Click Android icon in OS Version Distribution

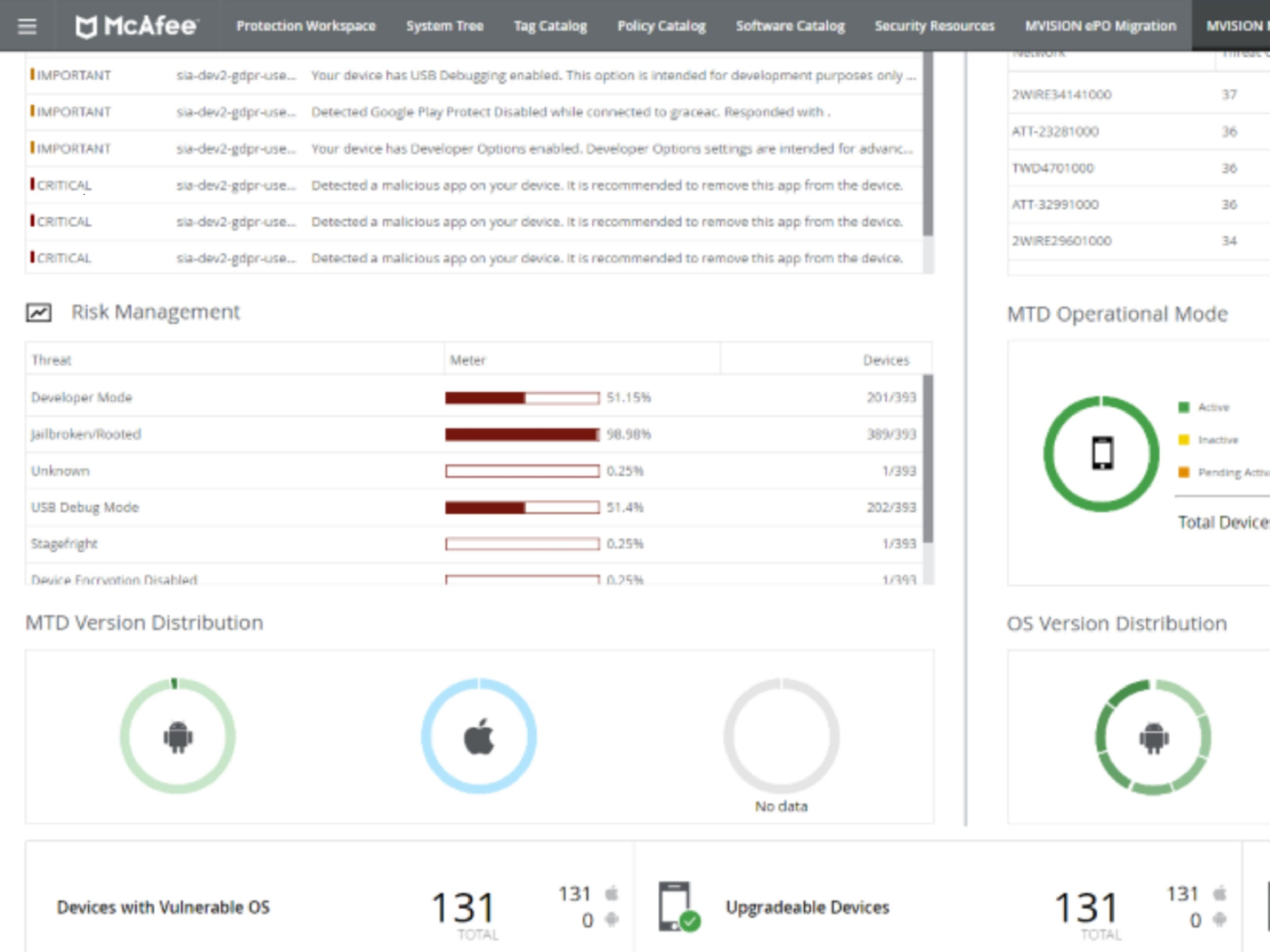click(x=1153, y=738)
